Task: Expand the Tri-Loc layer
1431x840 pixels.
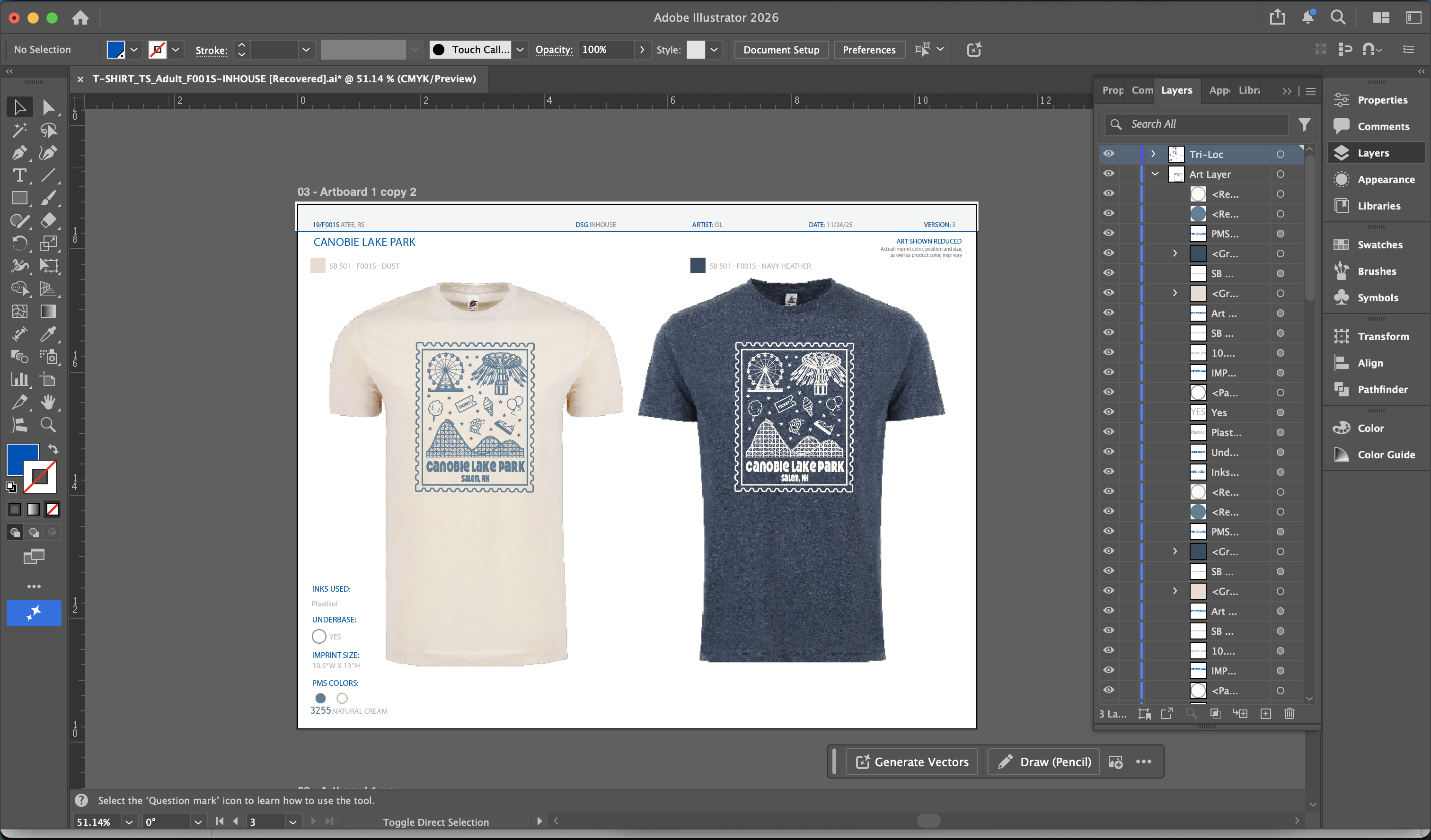Action: pyautogui.click(x=1153, y=154)
